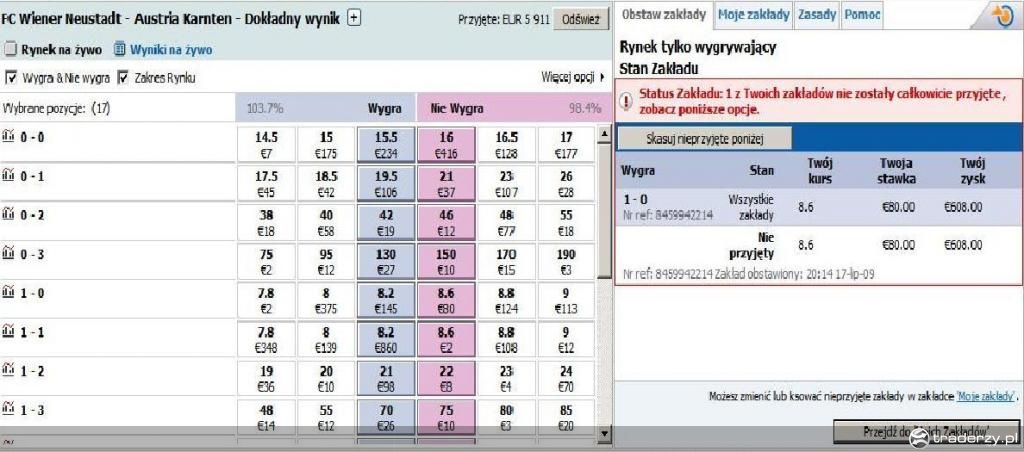Back 1 - 3 at odds 70
This screenshot has height=452, width=1024.
click(x=386, y=417)
